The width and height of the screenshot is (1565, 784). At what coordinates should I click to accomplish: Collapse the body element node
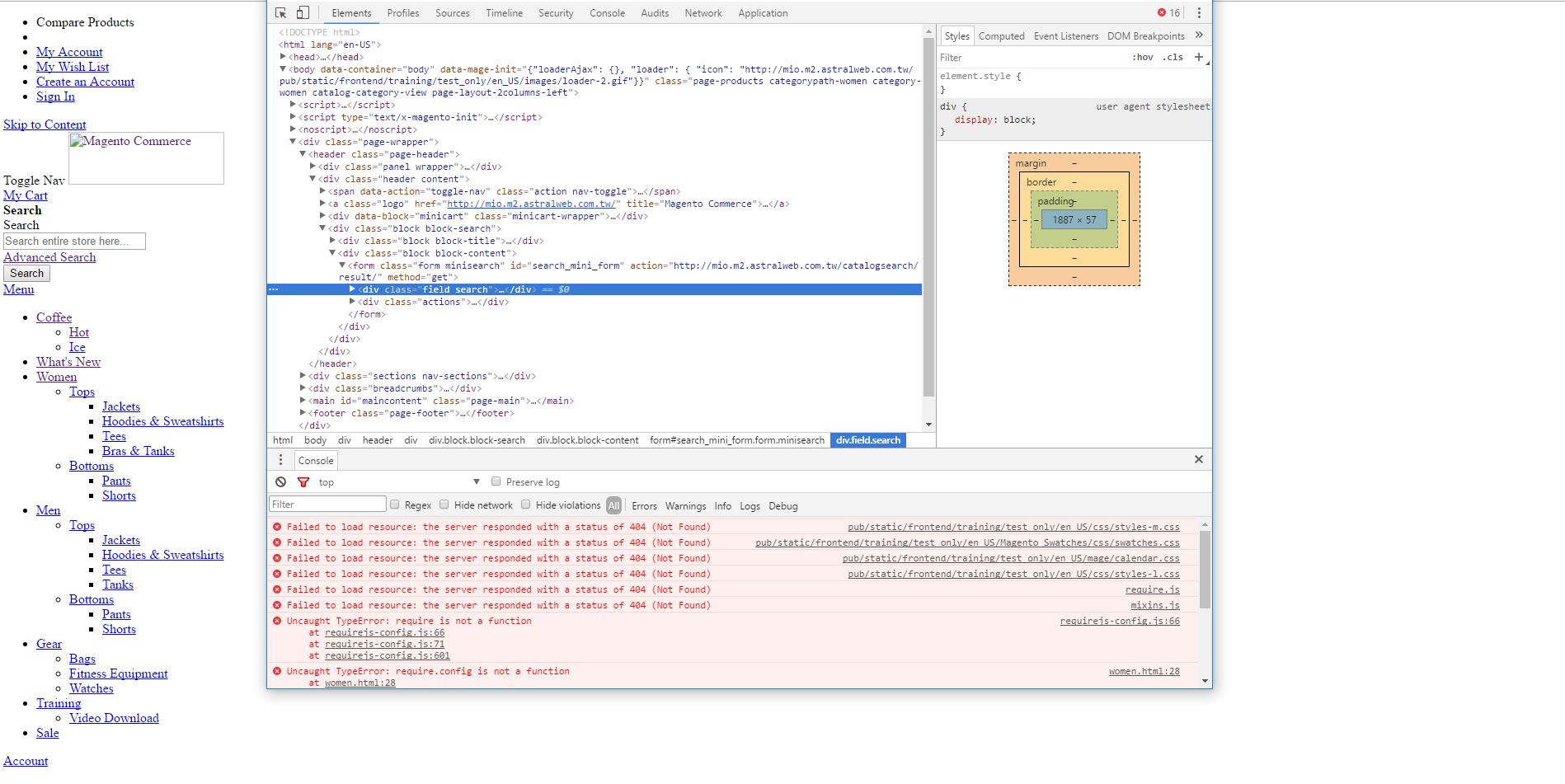point(284,69)
